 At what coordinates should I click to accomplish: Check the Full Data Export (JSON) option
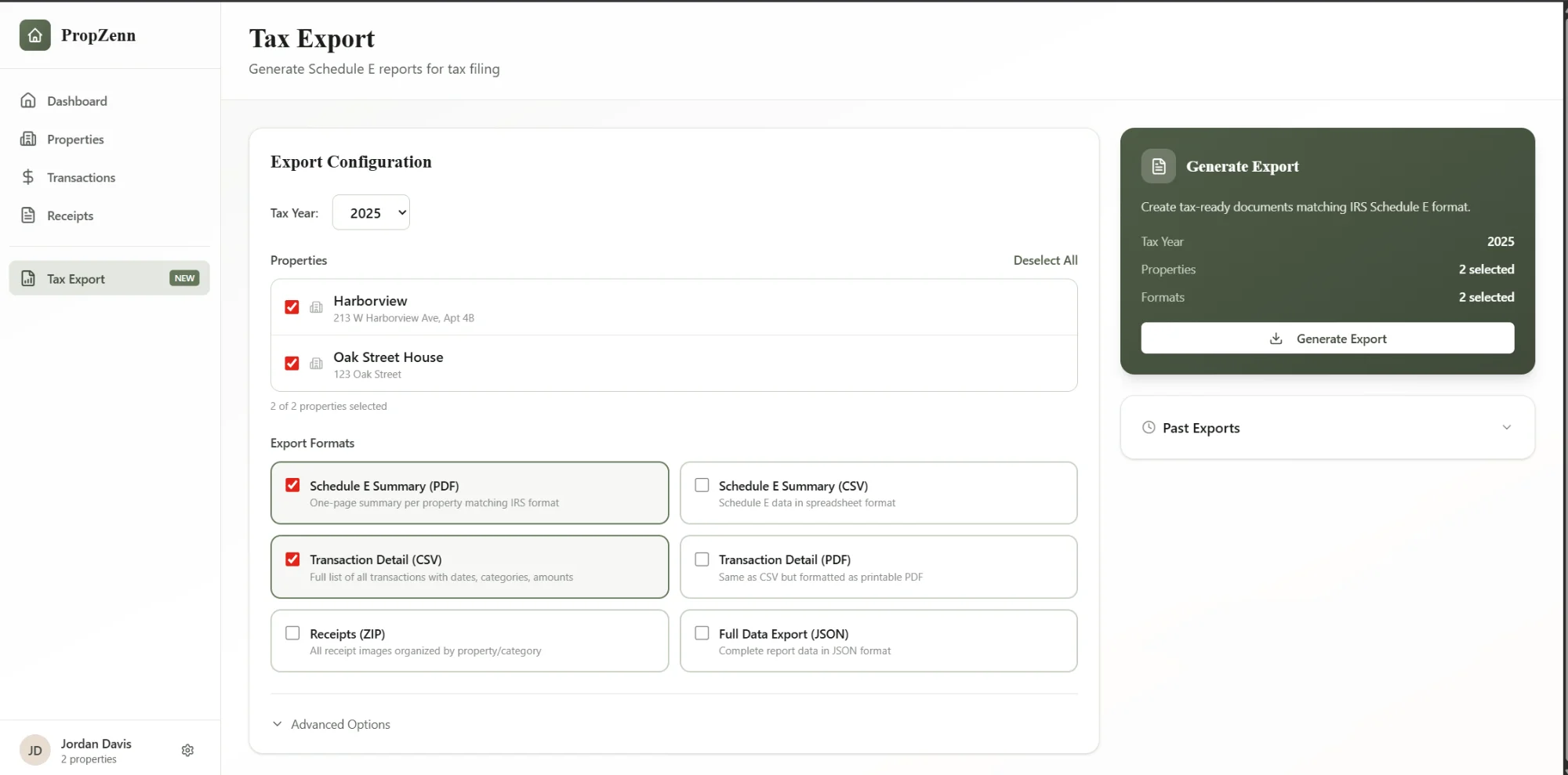pos(702,632)
